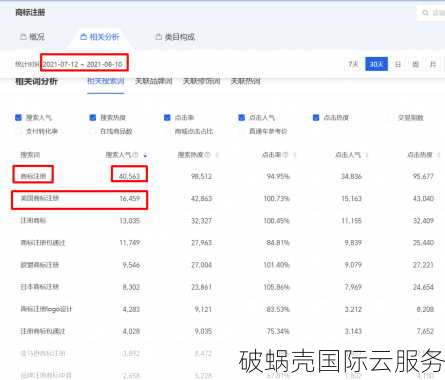Uncheck the 点击率 checkbox
This screenshot has width=445, height=380.
click(167, 117)
